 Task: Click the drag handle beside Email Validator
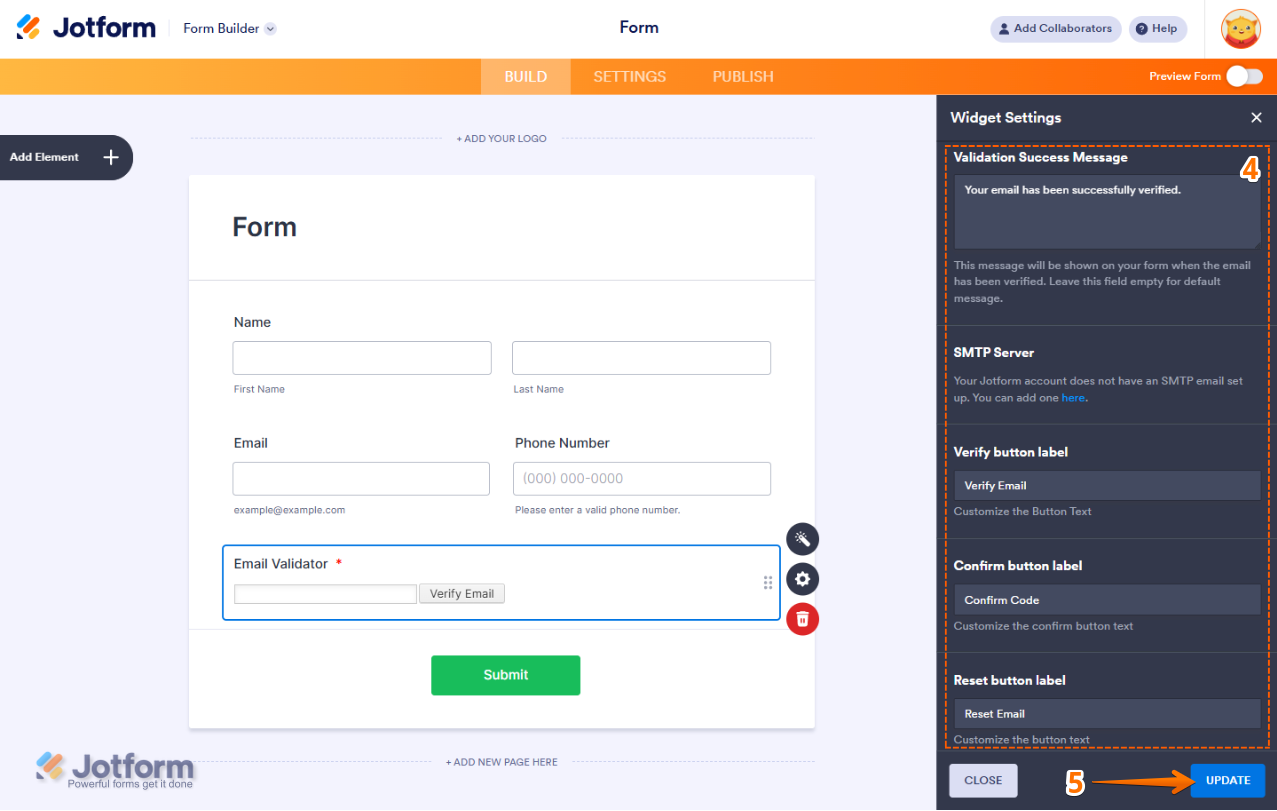[767, 582]
